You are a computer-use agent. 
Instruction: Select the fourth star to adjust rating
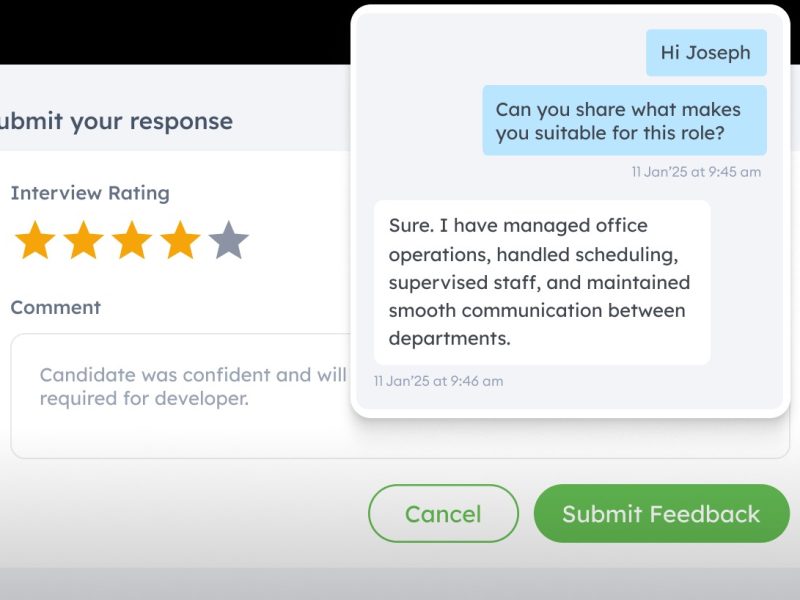pyautogui.click(x=180, y=240)
